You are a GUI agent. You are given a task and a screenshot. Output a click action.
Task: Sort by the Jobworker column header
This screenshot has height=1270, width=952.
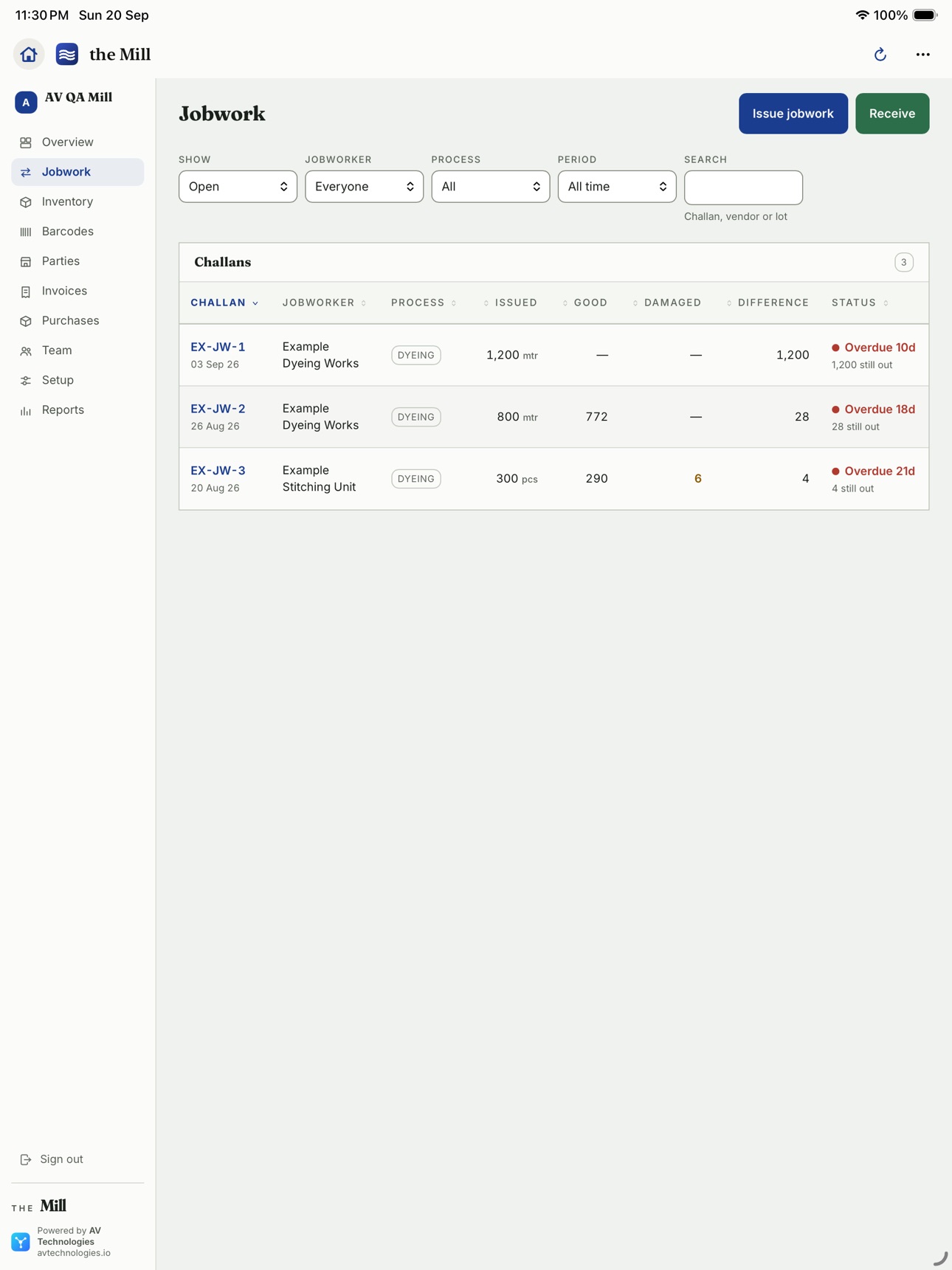tap(324, 303)
